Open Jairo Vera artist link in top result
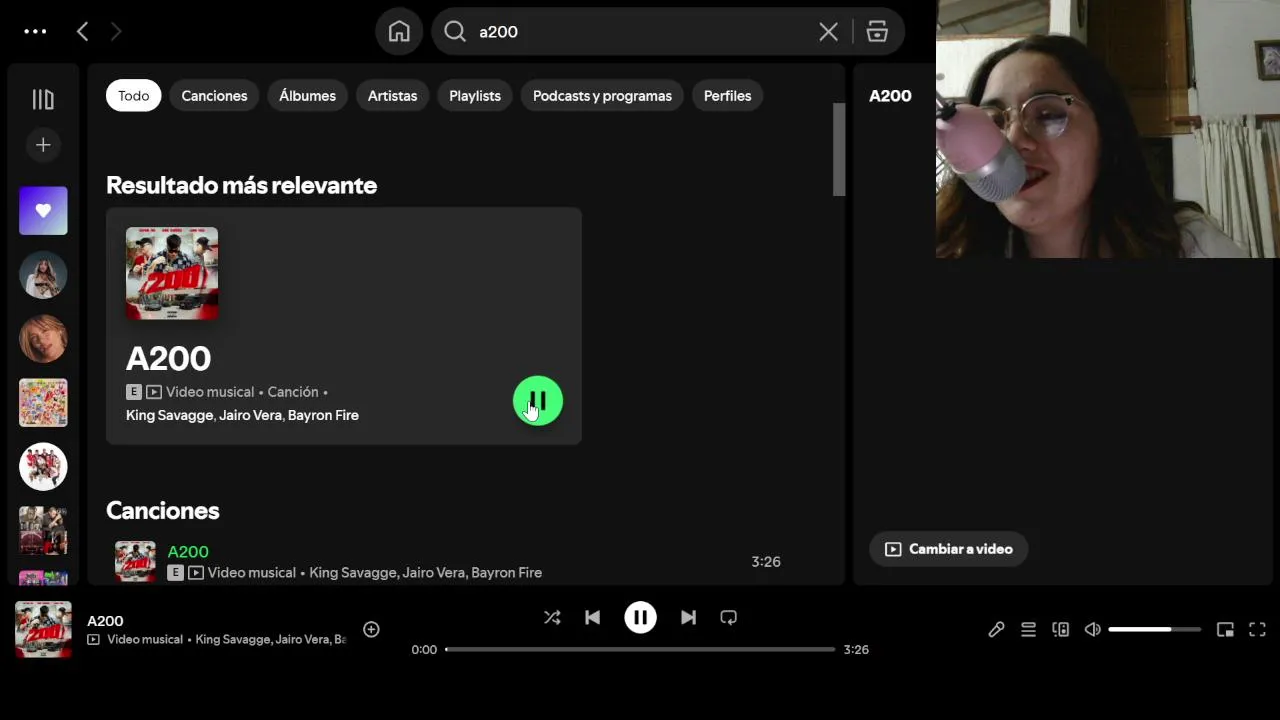Viewport: 1280px width, 720px height. (250, 415)
